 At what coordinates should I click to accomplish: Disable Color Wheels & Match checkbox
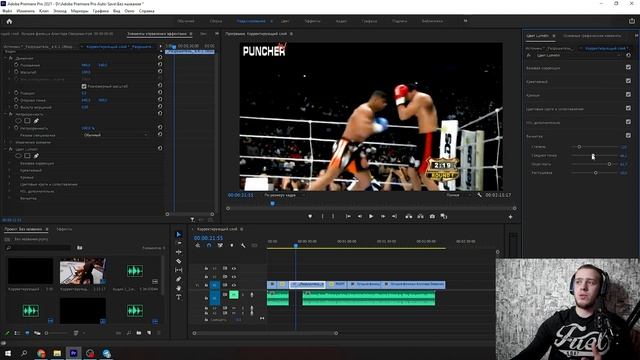628,108
